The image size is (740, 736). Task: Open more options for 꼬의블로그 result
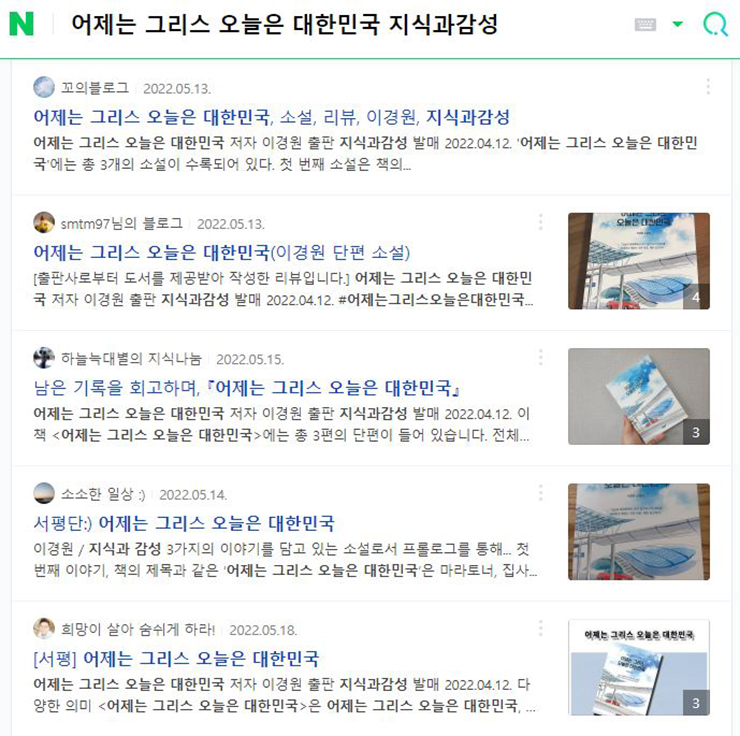(708, 86)
